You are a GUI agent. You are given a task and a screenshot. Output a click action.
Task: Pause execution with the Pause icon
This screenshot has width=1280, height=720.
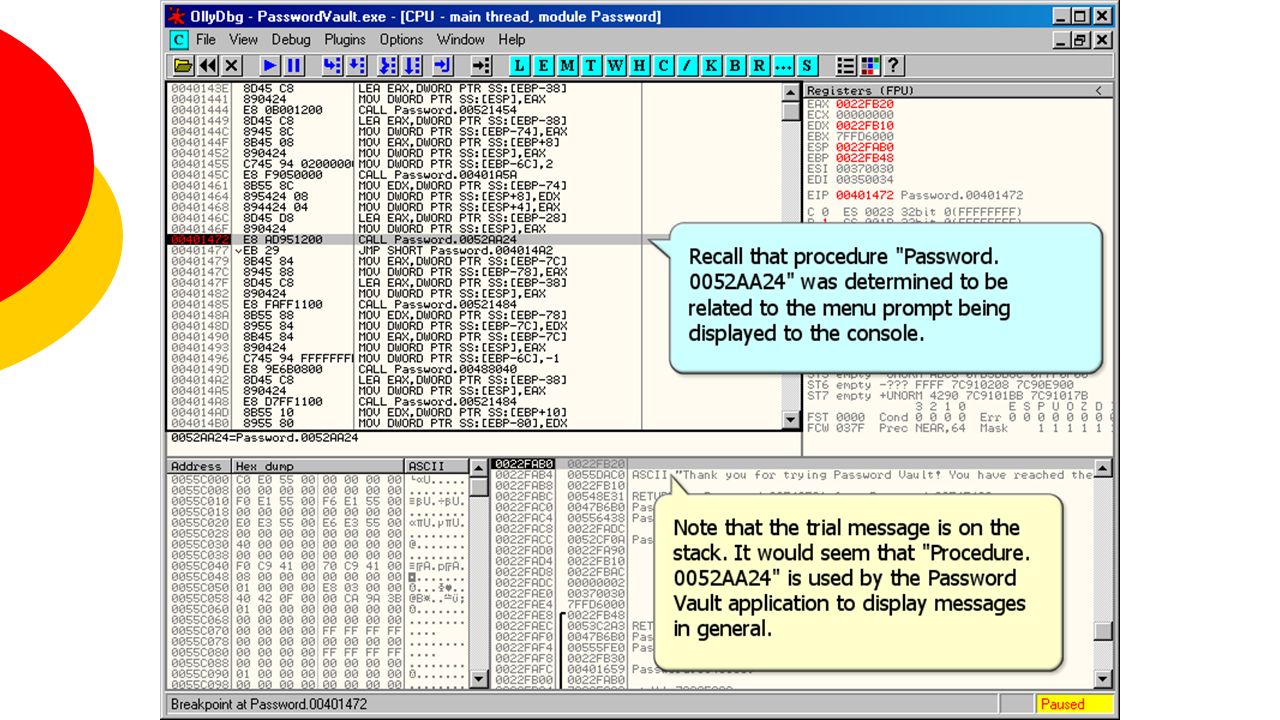[x=294, y=66]
